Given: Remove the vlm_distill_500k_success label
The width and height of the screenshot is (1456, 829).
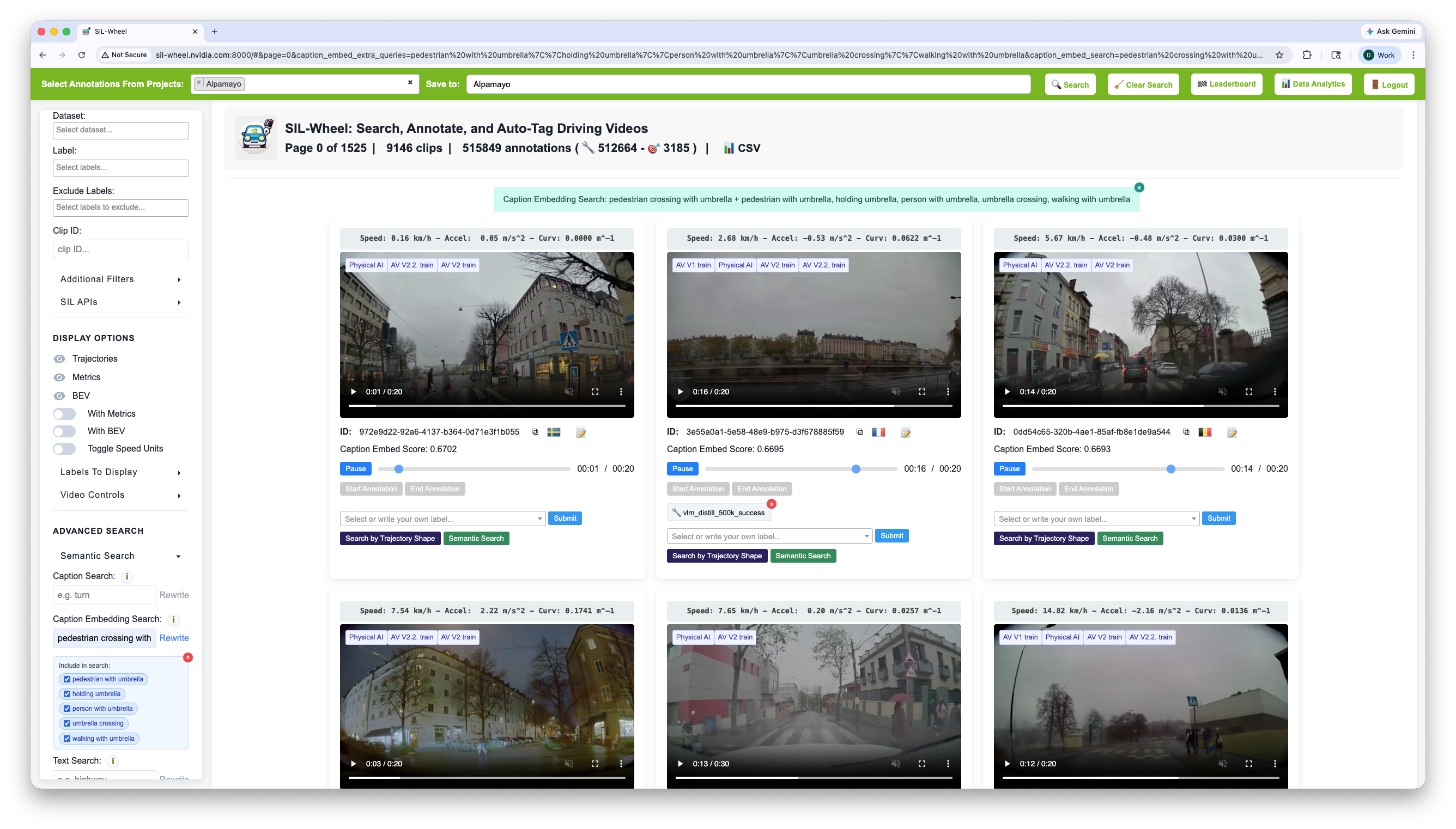Looking at the screenshot, I should click(x=772, y=504).
